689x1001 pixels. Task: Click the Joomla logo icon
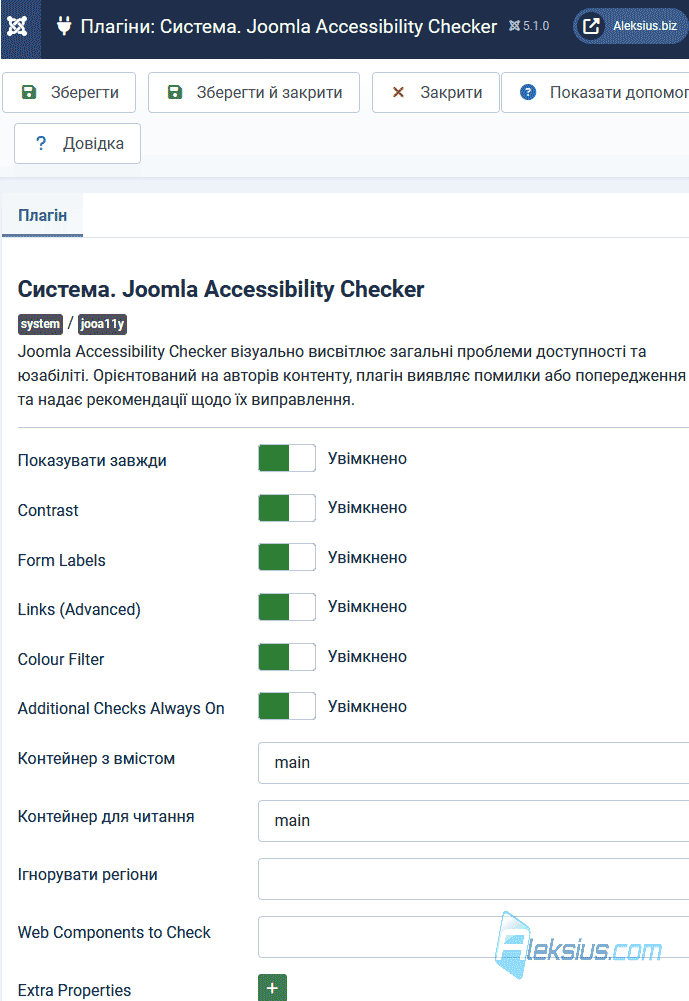pyautogui.click(x=17, y=26)
